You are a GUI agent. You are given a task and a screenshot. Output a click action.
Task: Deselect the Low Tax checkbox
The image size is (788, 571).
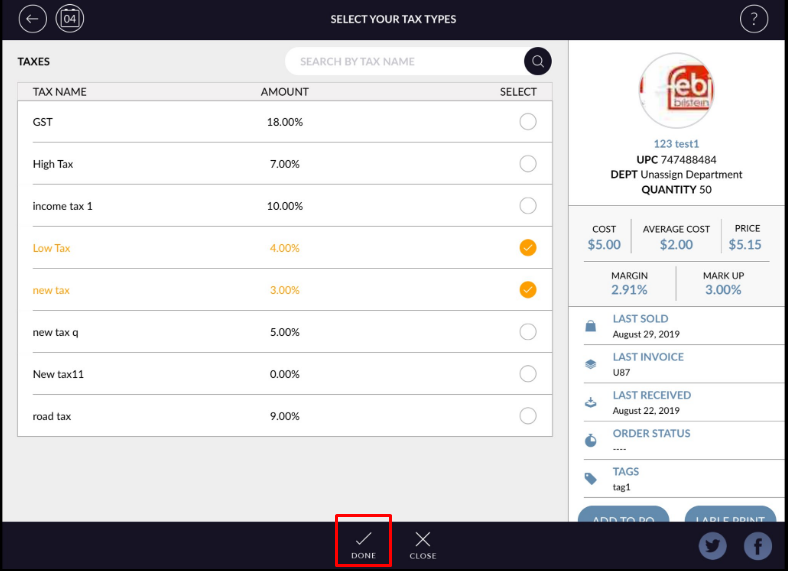click(x=528, y=248)
